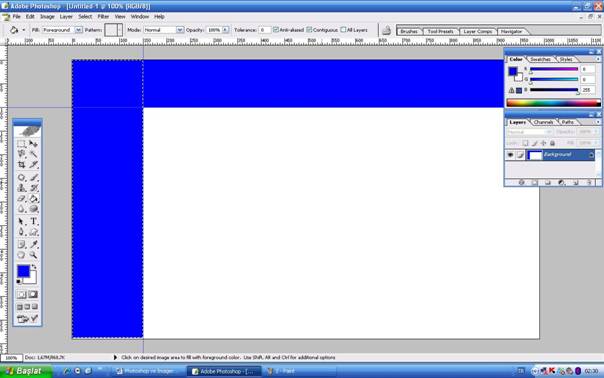Expand the blending Mode dropdown
This screenshot has height=378, width=604.
(x=180, y=30)
